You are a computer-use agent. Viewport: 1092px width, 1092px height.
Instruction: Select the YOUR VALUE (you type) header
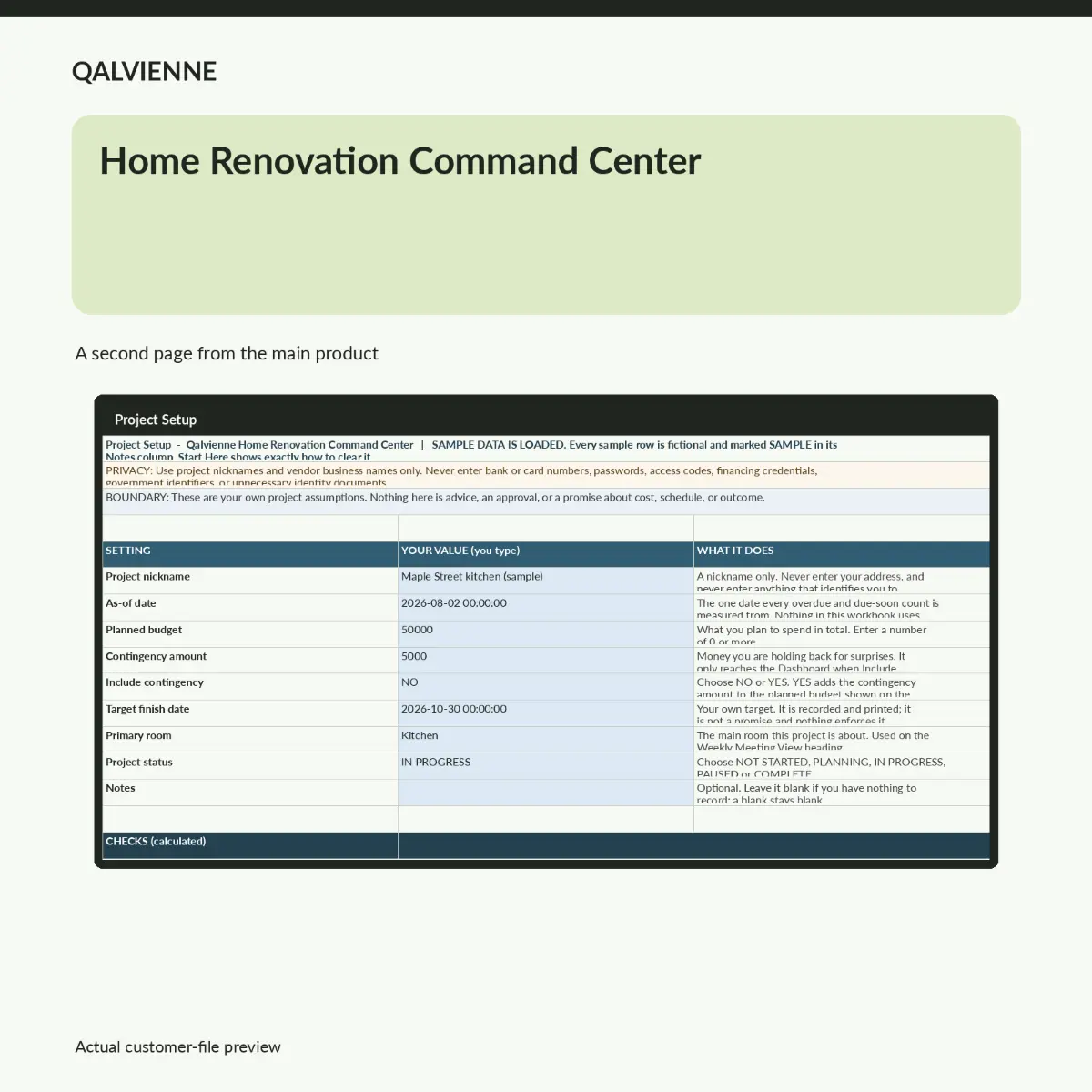pyautogui.click(x=546, y=554)
